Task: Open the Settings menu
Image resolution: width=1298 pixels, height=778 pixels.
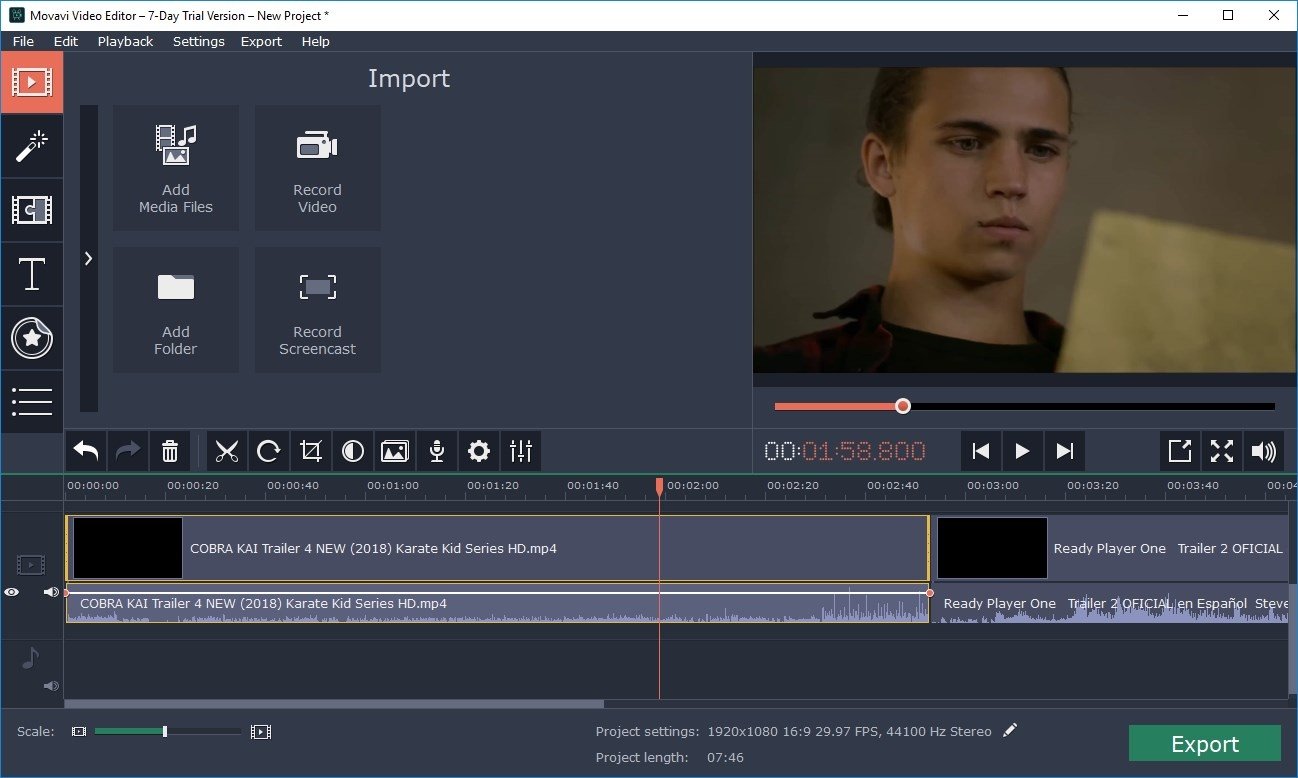Action: tap(199, 41)
